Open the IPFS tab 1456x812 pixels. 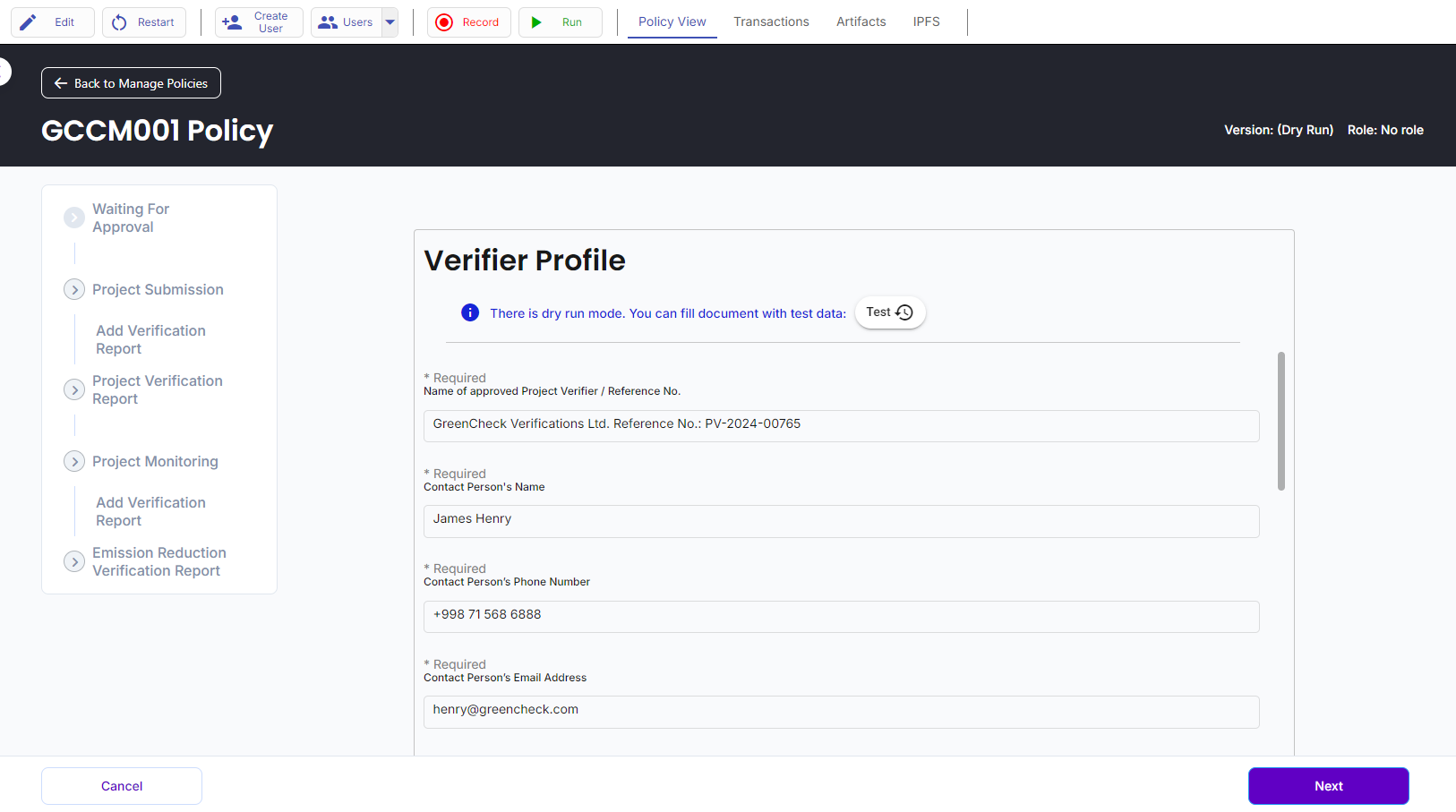926,21
